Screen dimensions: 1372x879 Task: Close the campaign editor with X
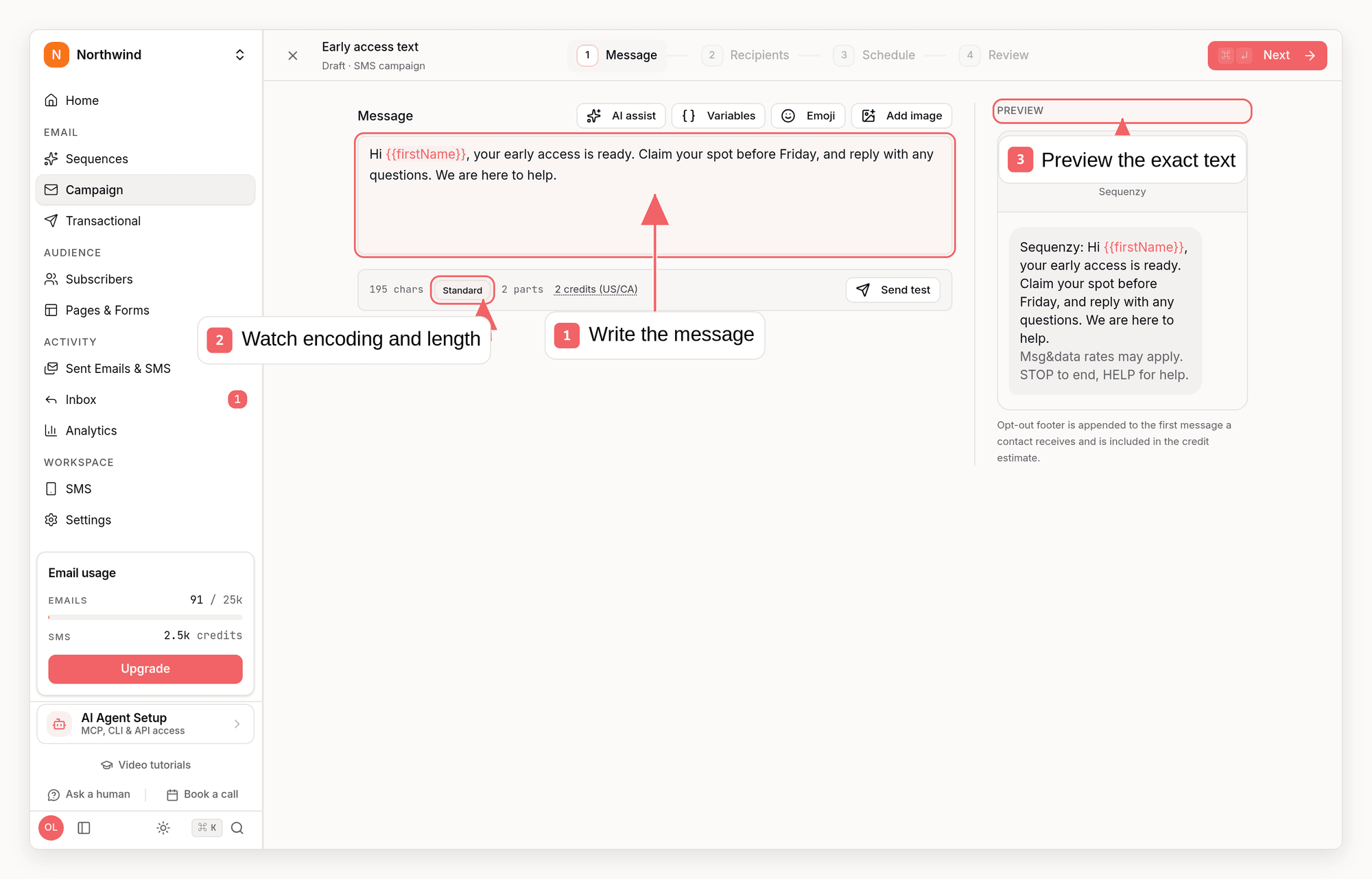click(x=293, y=56)
